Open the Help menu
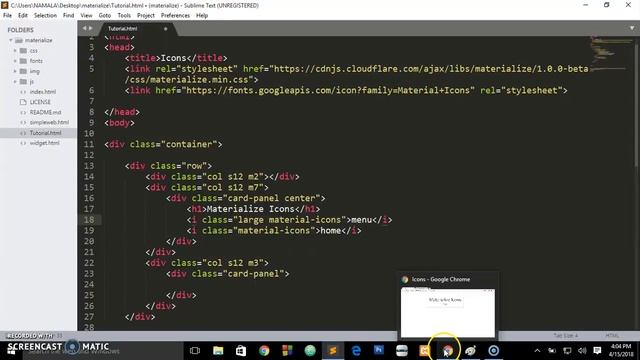This screenshot has height=360, width=640. 202,15
